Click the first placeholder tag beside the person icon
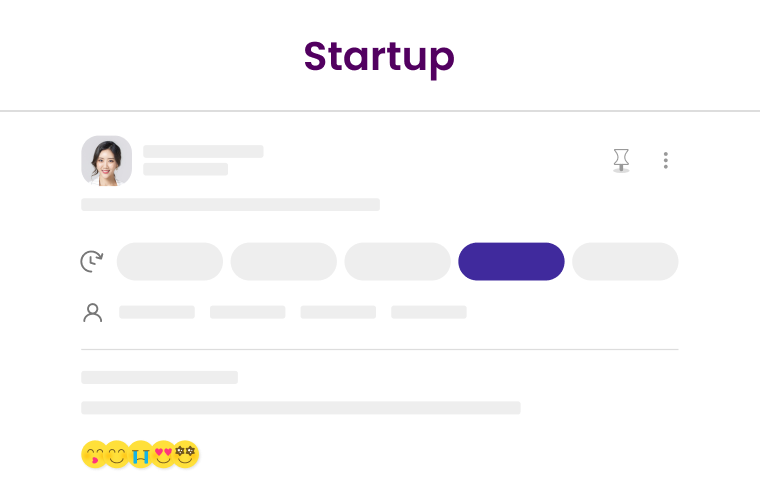 [157, 312]
